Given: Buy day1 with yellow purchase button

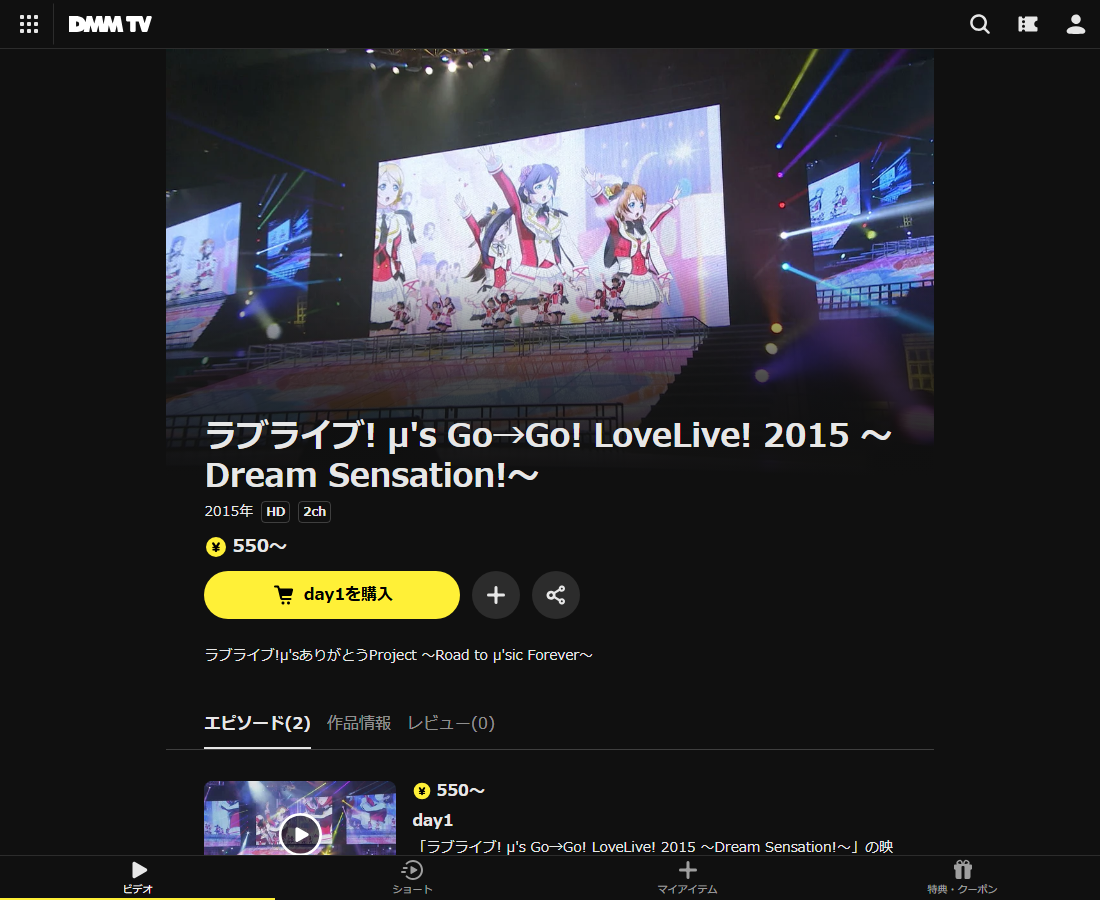Looking at the screenshot, I should coord(332,595).
